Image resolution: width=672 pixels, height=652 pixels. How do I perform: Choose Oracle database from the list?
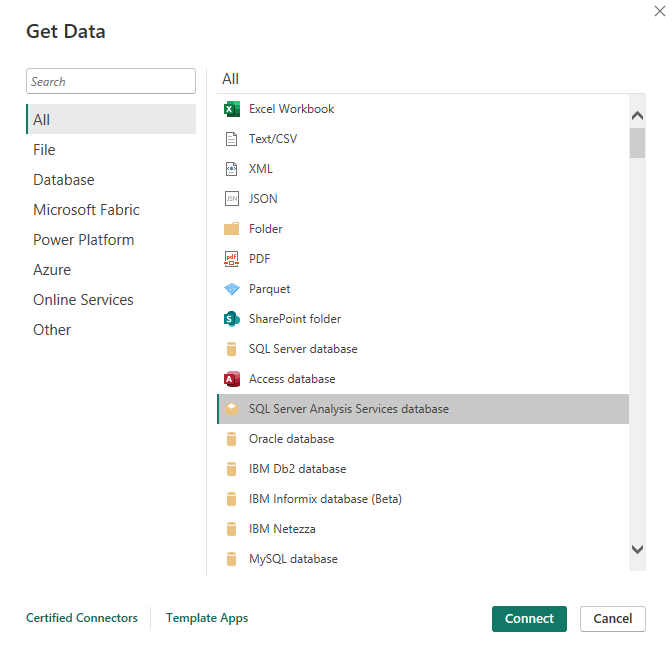pos(291,439)
